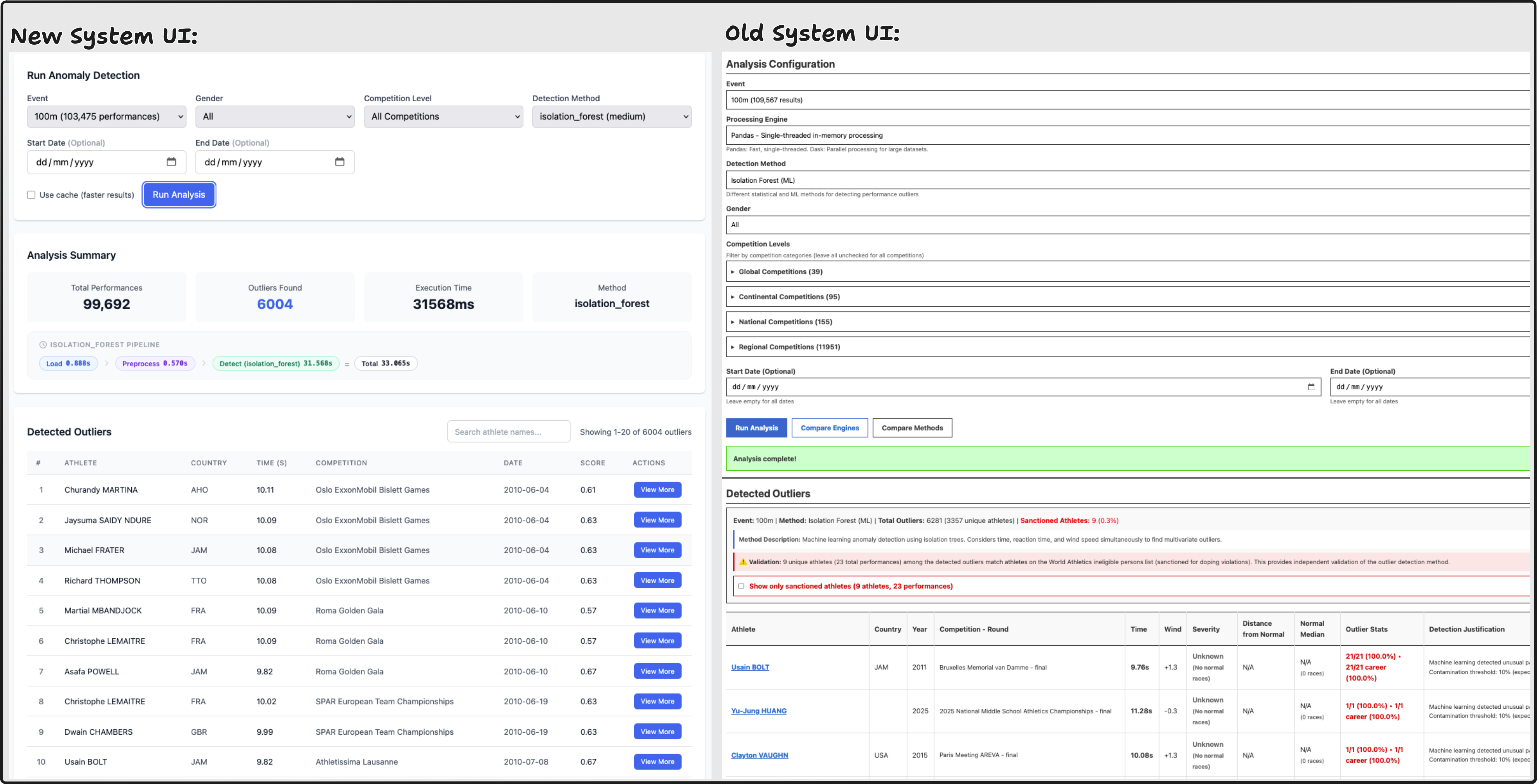Image resolution: width=1537 pixels, height=784 pixels.
Task: Open the Event dropdown showing 100m (103,475 performances)
Action: [x=106, y=116]
